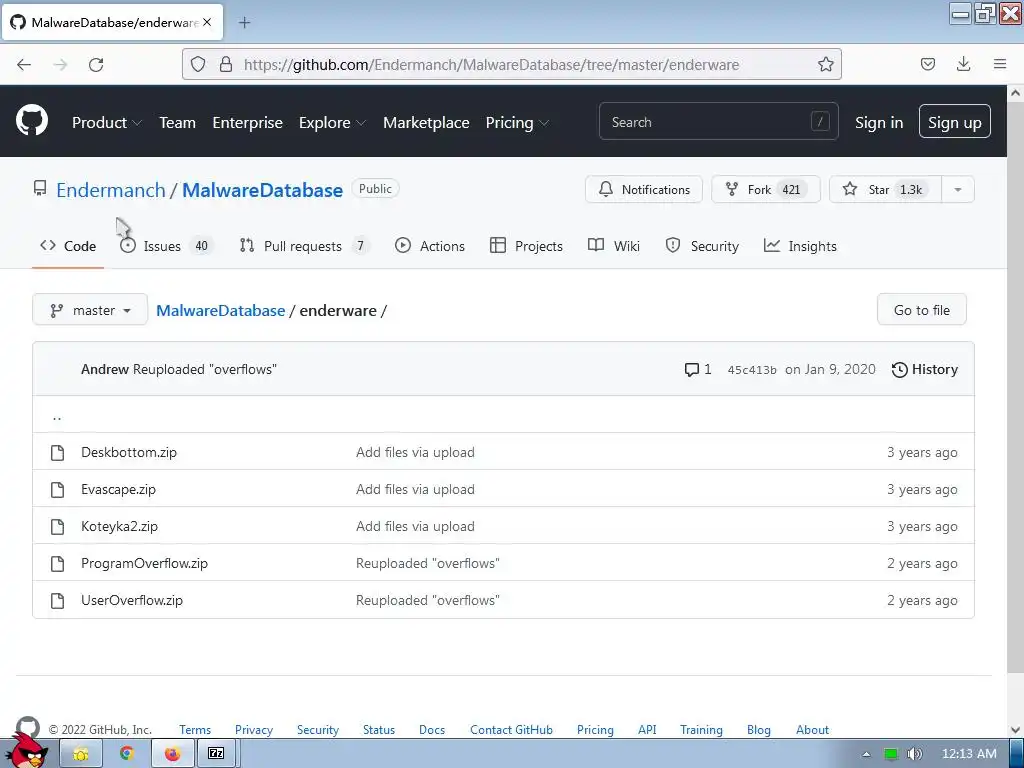1024x768 pixels.
Task: Click the file icon beside Koteyka2.zip
Action: coord(57,526)
